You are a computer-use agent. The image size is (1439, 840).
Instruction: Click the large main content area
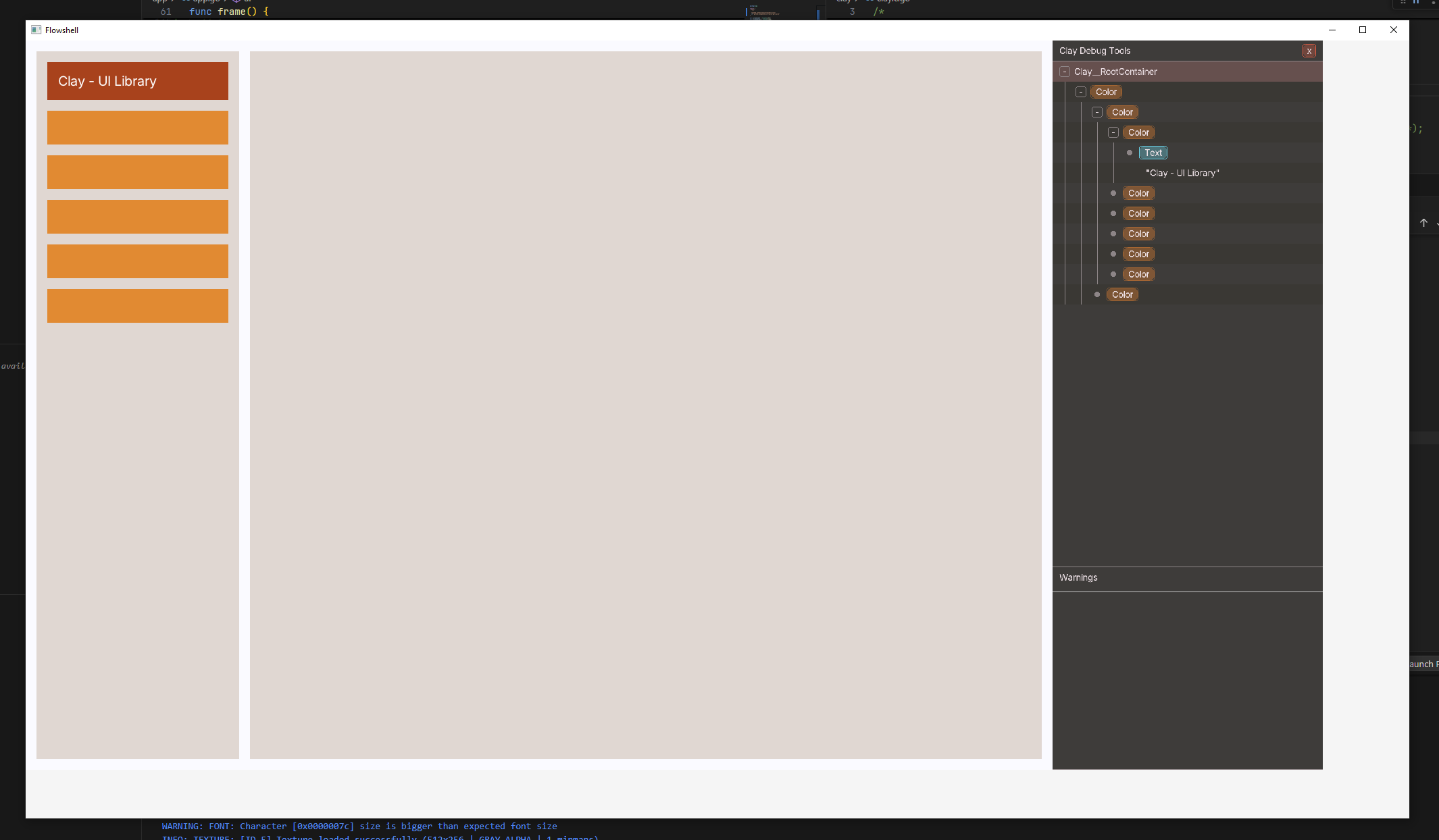pyautogui.click(x=645, y=405)
